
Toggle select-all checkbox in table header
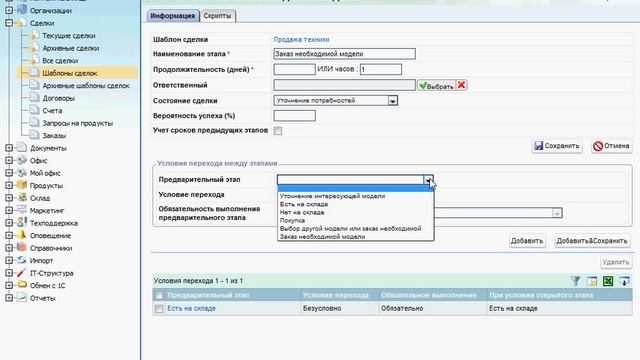click(x=159, y=295)
